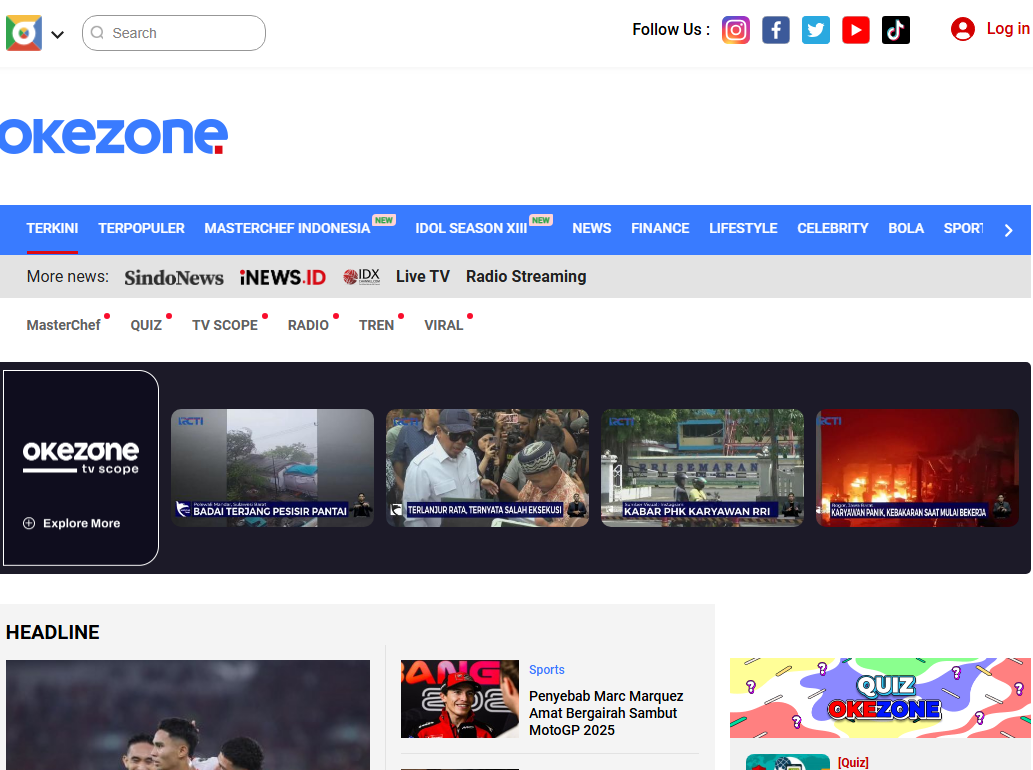
Task: Open MasterChef trending topic
Action: [x=63, y=325]
